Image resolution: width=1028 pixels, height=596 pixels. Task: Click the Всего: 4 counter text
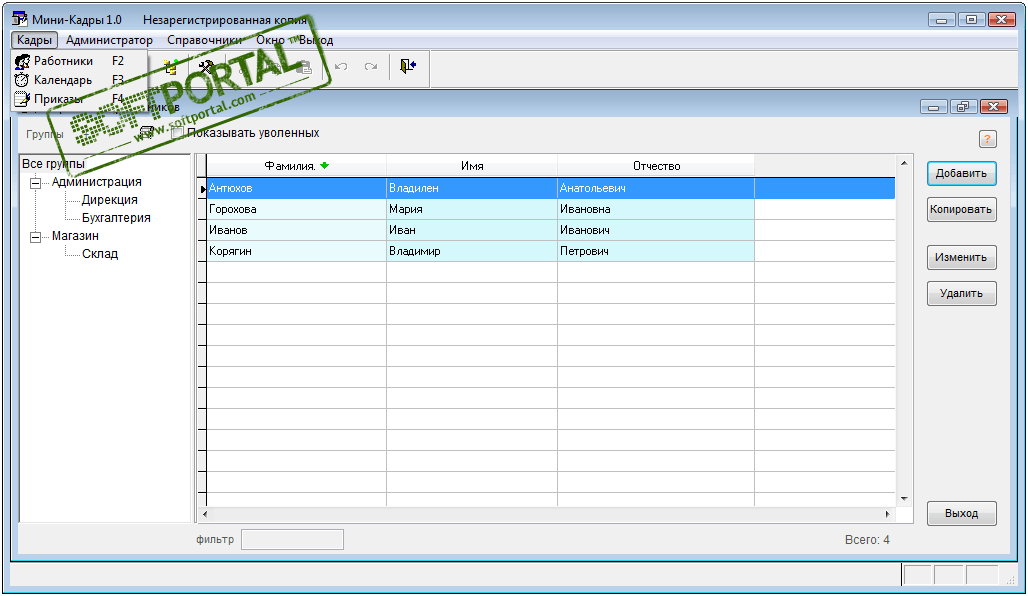pos(867,540)
